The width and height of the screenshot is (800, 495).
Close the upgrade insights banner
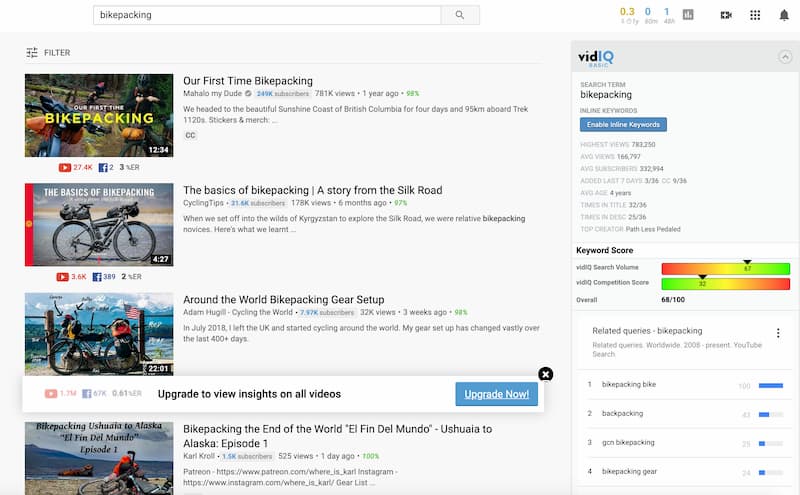point(545,374)
